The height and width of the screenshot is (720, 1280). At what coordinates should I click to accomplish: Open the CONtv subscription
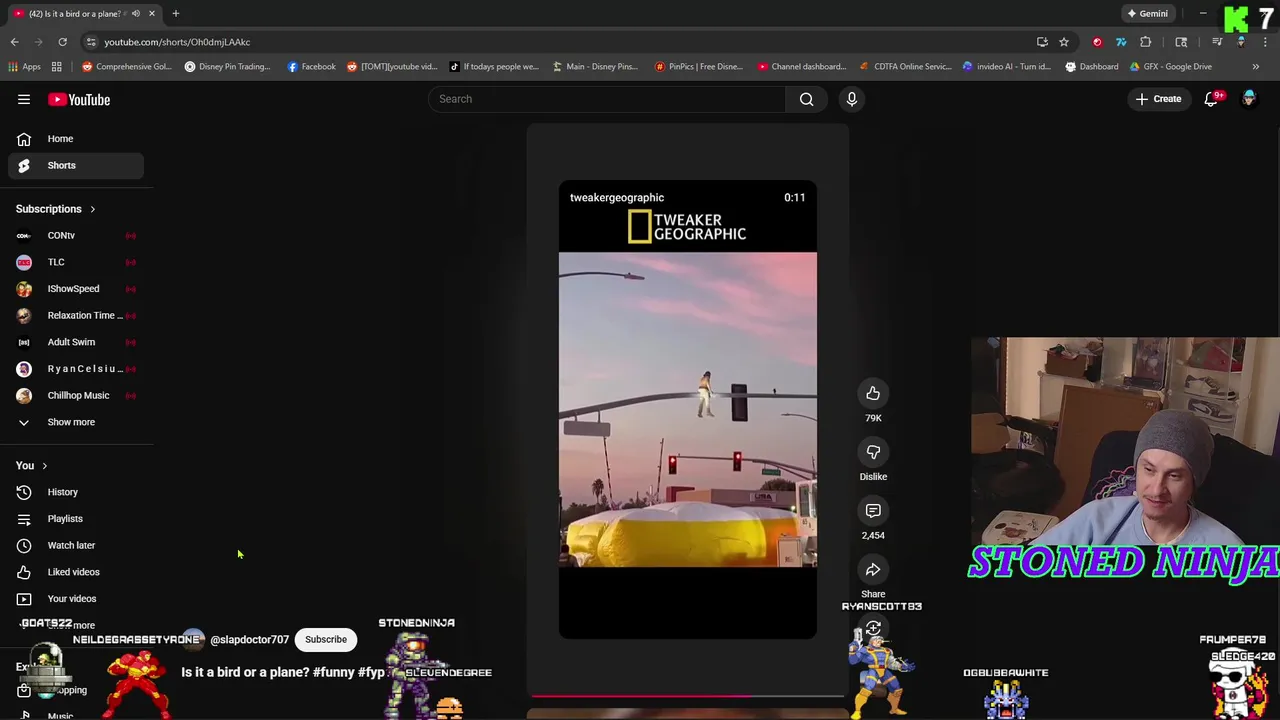click(x=77, y=236)
